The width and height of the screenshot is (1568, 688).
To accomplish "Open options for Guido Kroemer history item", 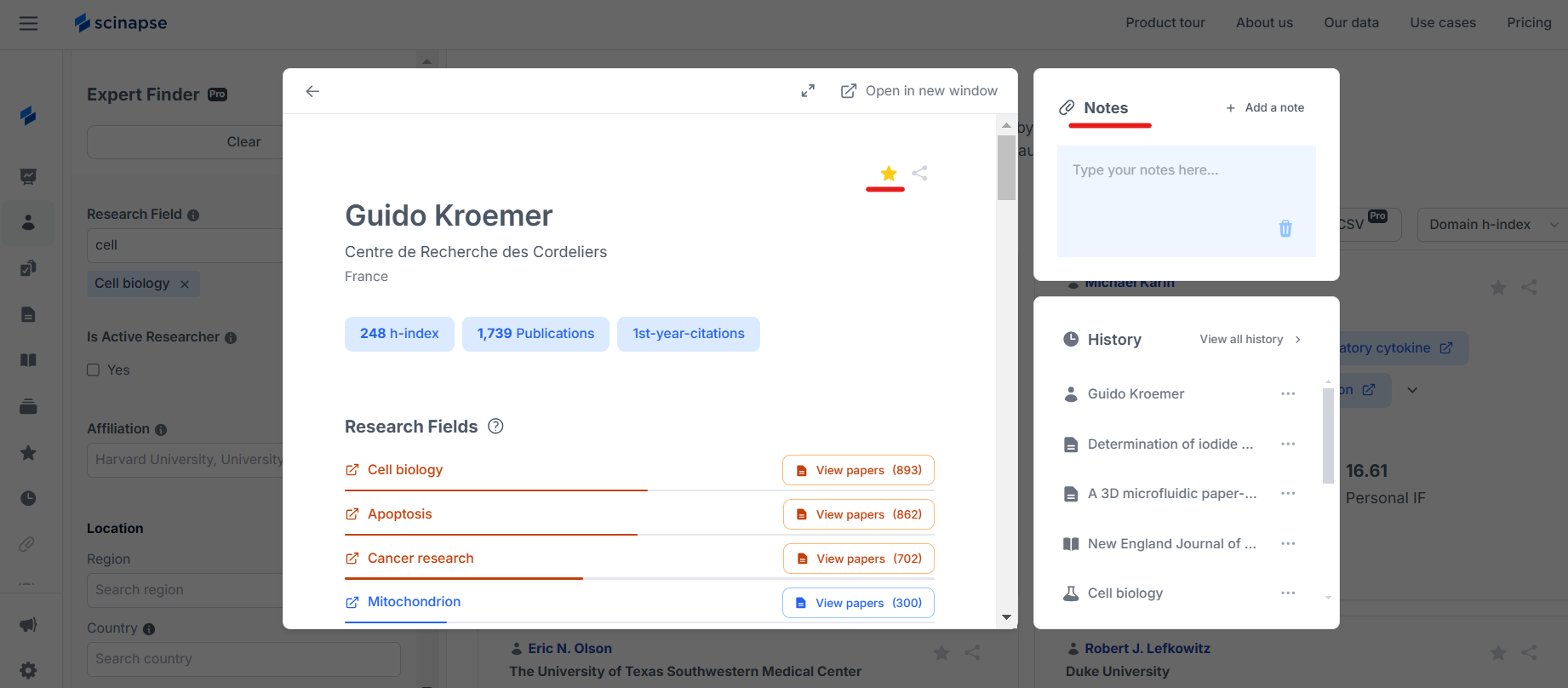I will tap(1288, 393).
